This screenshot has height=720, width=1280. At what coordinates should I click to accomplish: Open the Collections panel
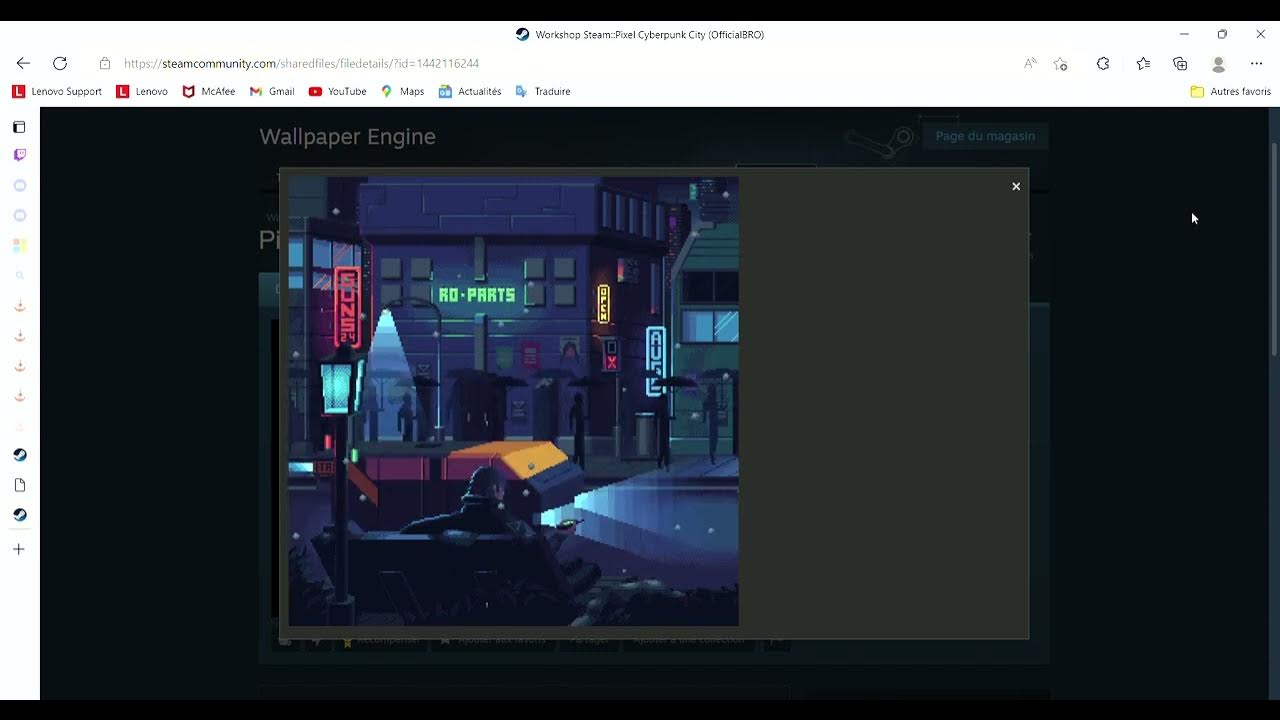tap(1180, 63)
